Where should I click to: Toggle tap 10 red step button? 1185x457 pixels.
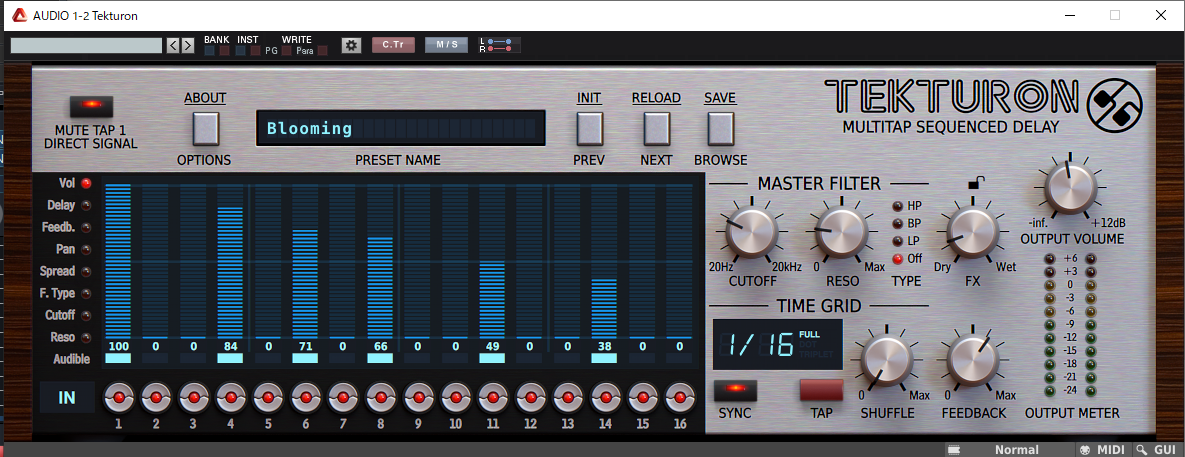coord(455,397)
